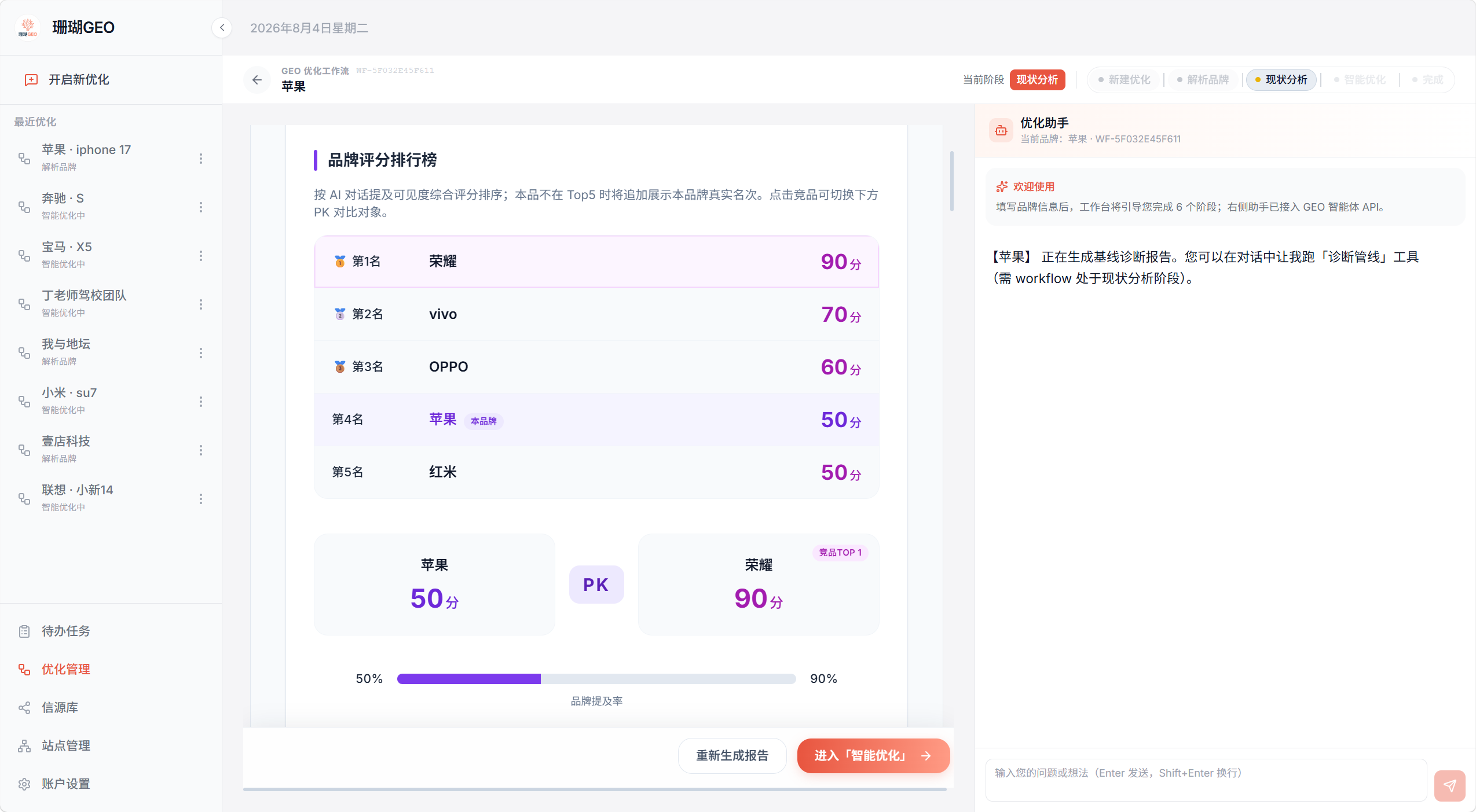
Task: Click the workflow icon beside 苹果 · iphone 17
Action: click(x=24, y=159)
